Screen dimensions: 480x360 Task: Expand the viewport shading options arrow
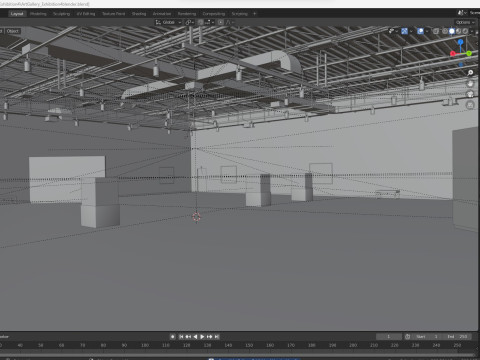[x=472, y=31]
